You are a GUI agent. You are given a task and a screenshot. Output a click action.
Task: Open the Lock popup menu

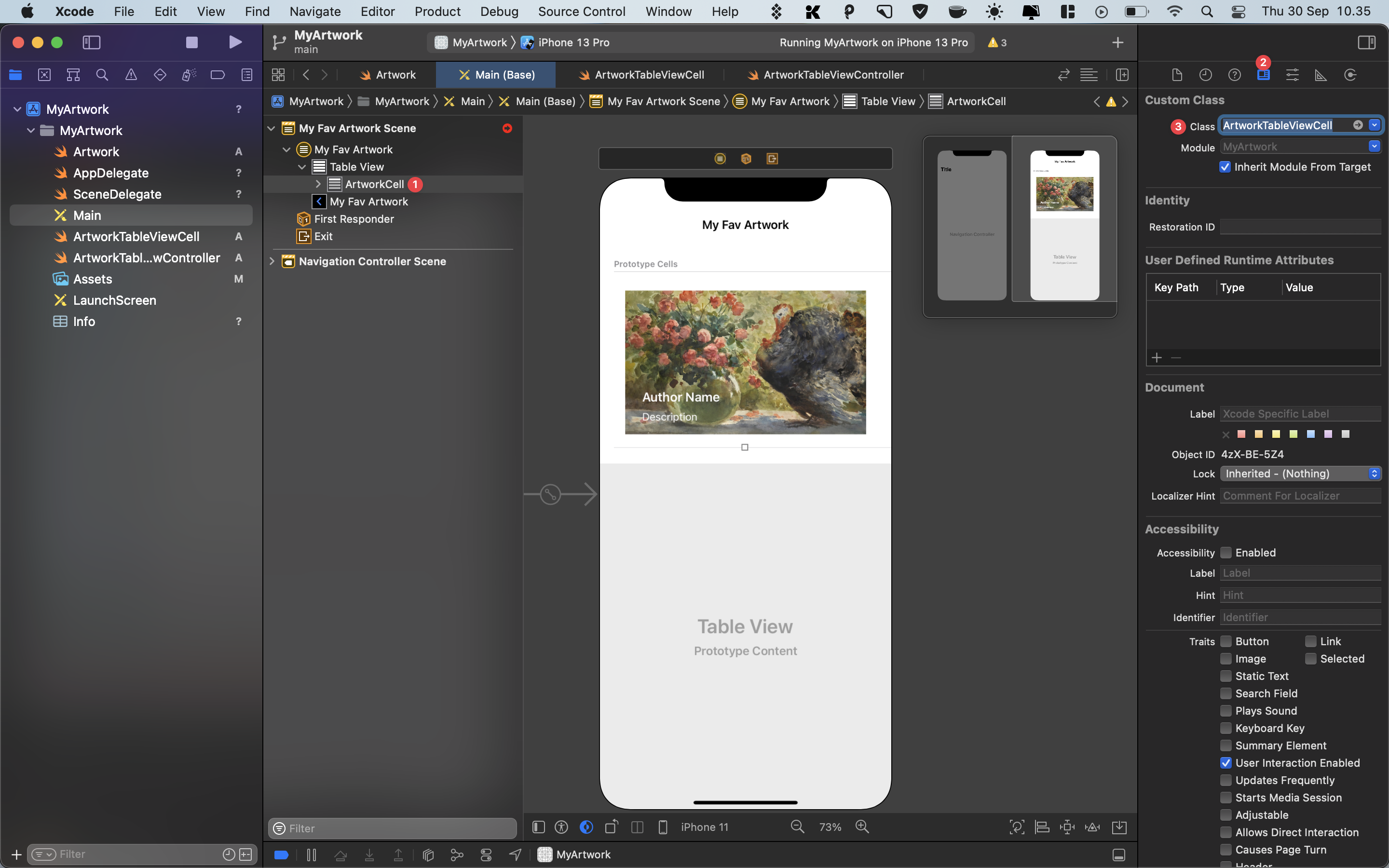(1300, 474)
